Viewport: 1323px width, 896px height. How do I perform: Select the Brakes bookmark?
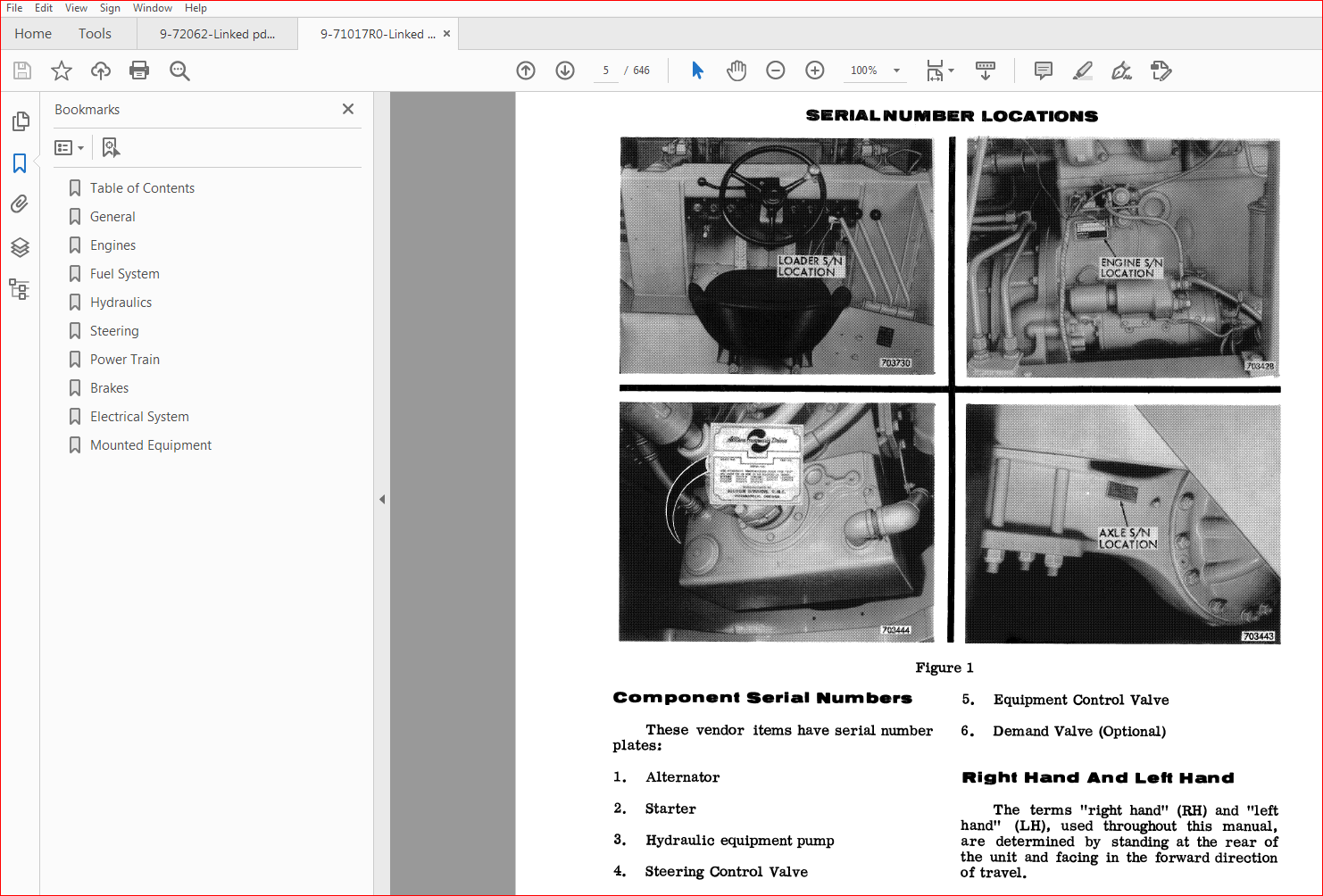pyautogui.click(x=109, y=388)
